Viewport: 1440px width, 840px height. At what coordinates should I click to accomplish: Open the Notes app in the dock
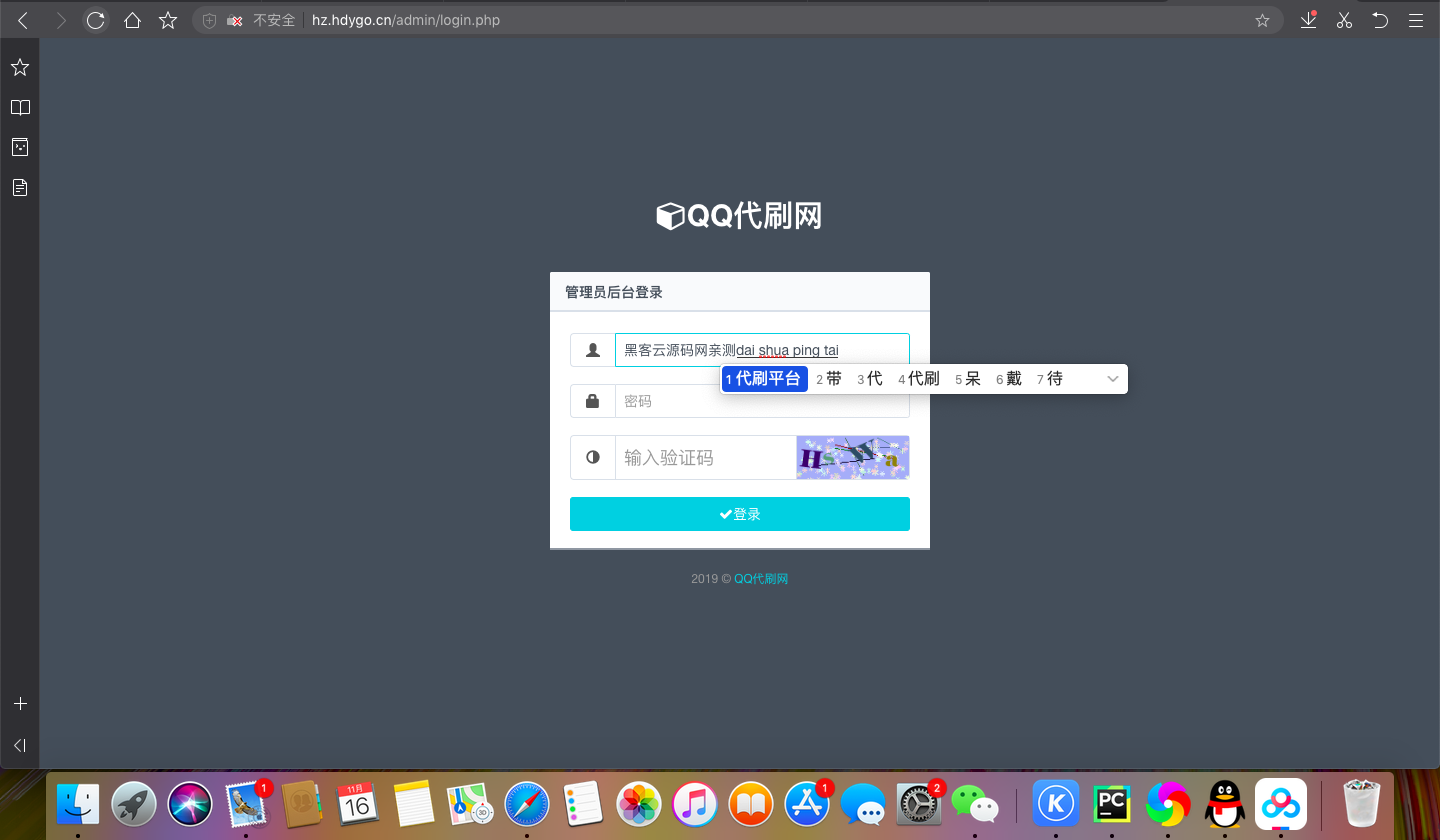[x=412, y=803]
